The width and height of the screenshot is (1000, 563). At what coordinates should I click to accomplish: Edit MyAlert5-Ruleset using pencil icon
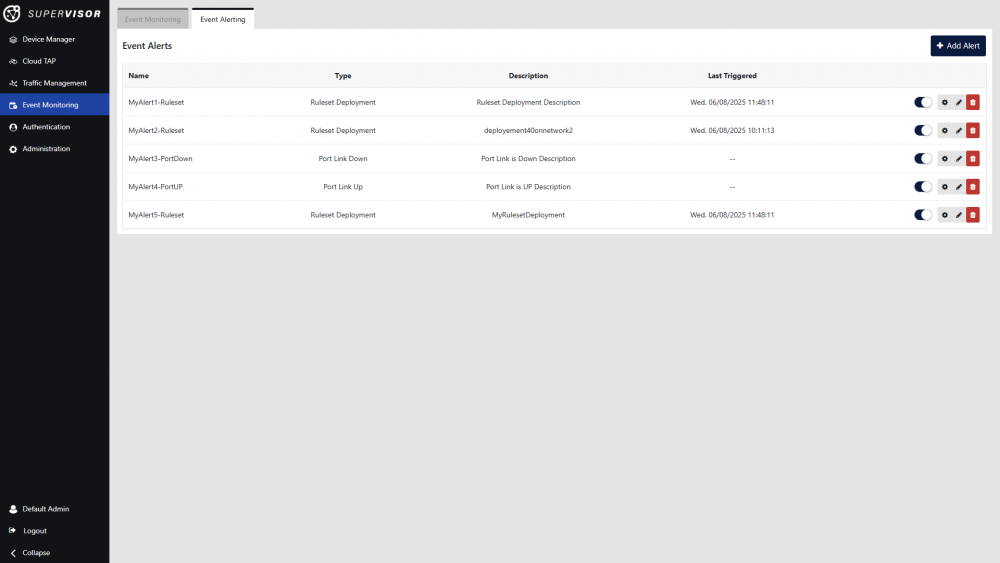(959, 214)
